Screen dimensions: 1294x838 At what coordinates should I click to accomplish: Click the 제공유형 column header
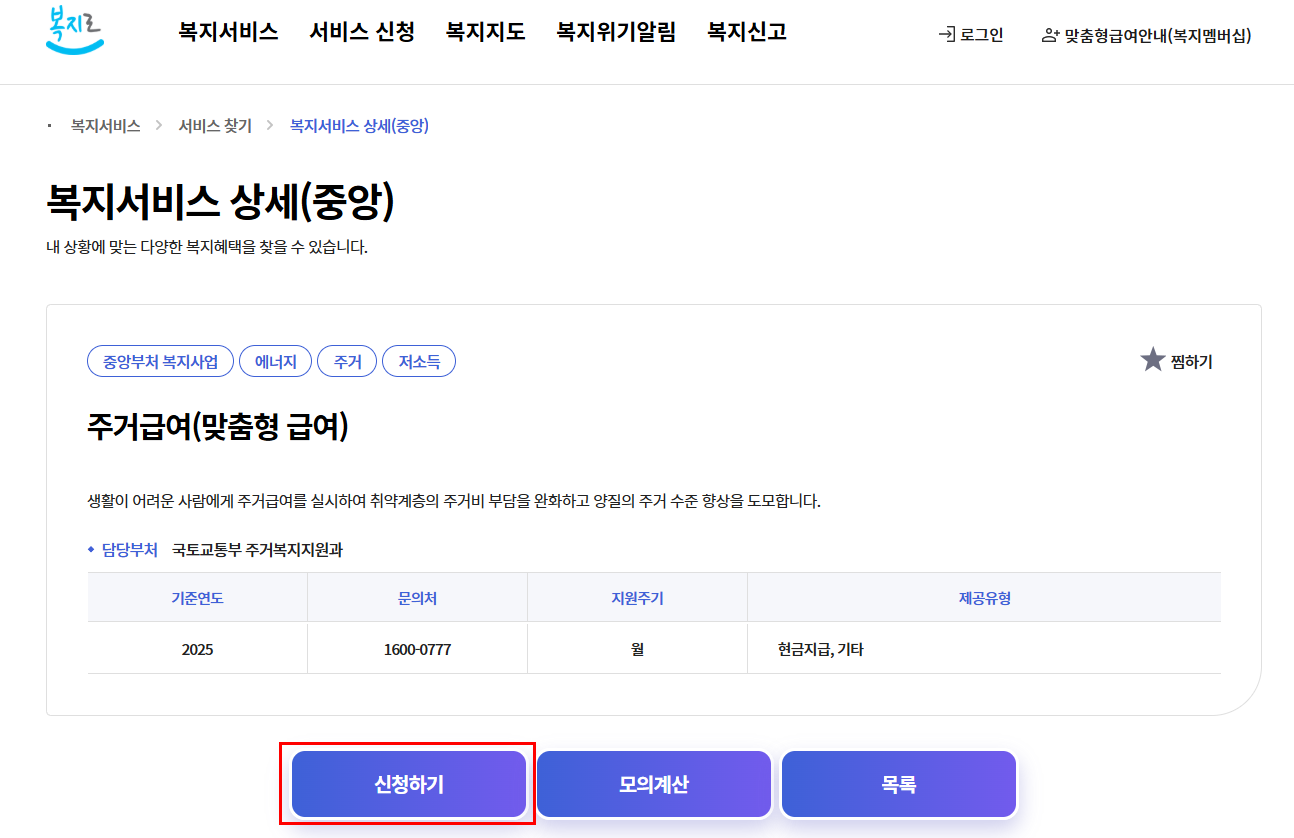985,598
